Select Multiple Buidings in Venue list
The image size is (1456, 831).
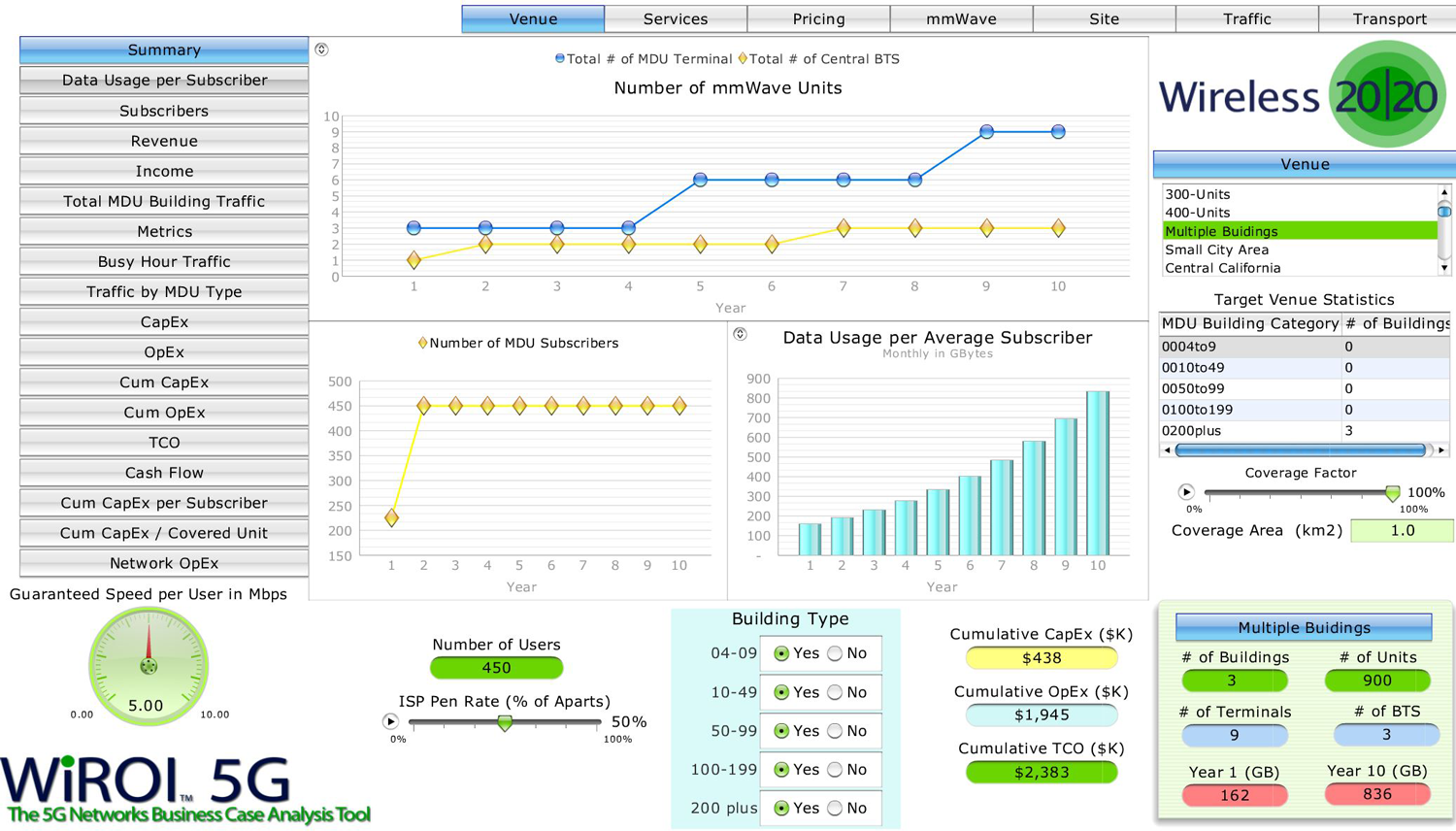click(1299, 231)
